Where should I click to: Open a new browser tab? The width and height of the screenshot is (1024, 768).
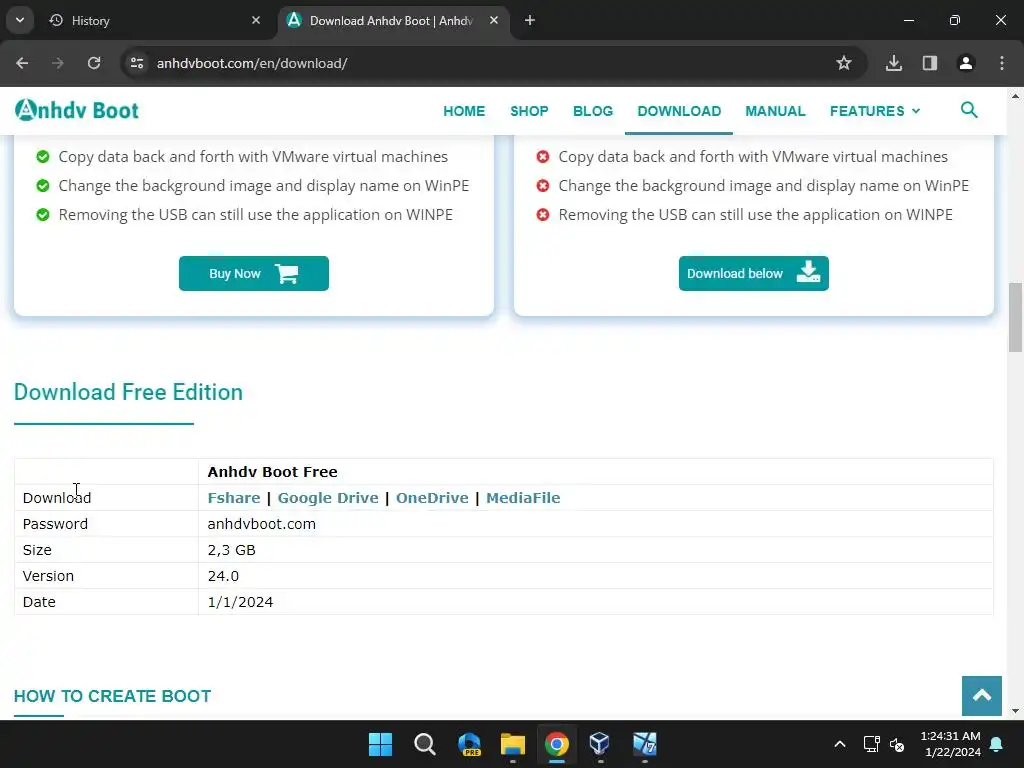(x=530, y=20)
